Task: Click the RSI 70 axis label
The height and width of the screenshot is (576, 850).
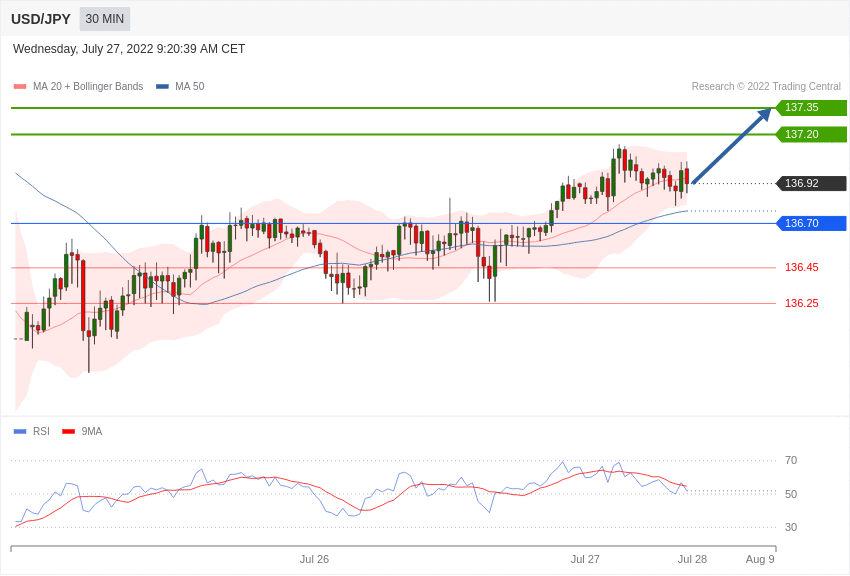Action: (791, 461)
